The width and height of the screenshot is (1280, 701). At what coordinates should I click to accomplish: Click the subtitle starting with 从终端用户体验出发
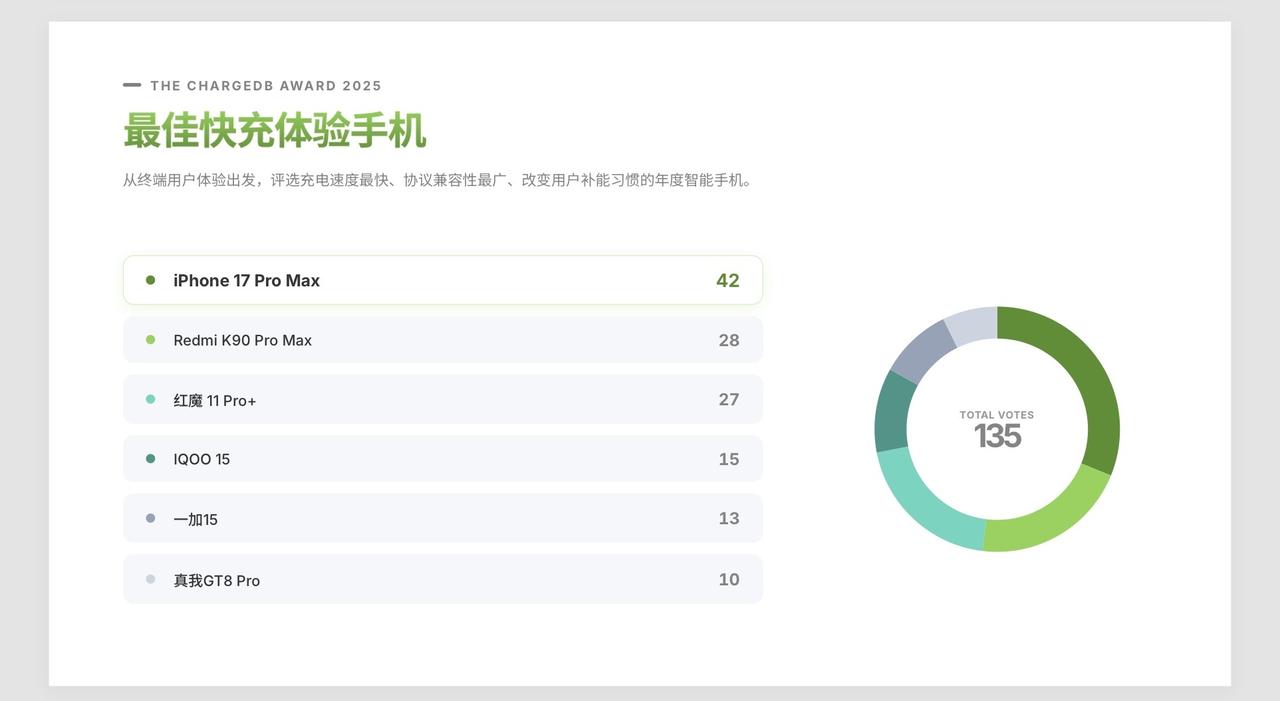438,180
